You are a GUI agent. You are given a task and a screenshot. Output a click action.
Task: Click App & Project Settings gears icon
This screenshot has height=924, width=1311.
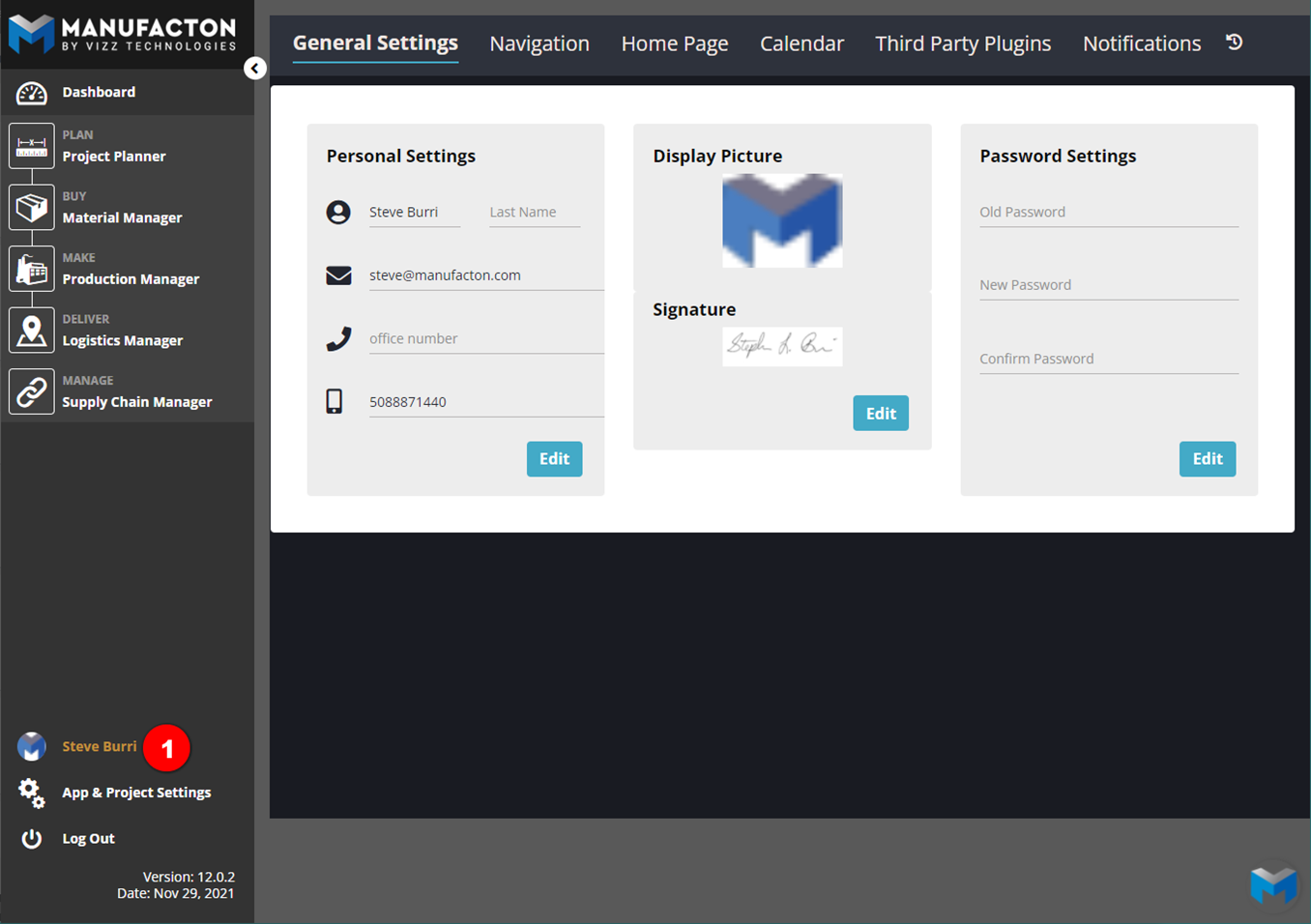[31, 793]
